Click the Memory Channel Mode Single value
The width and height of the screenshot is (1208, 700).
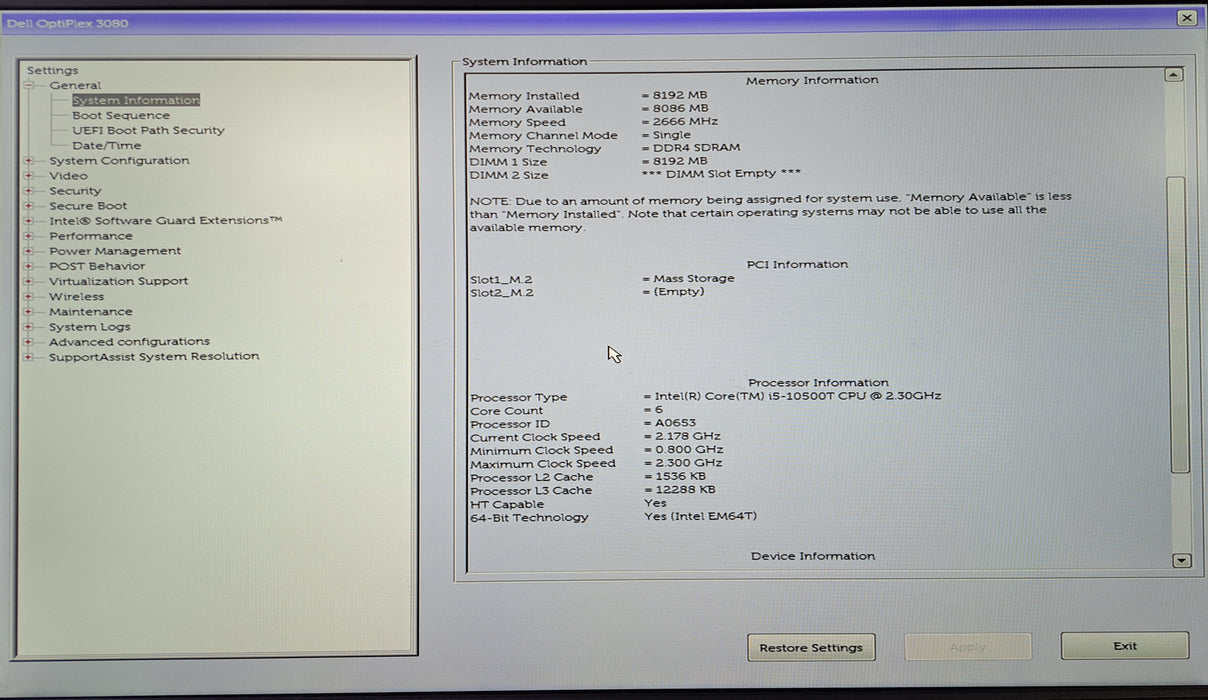[671, 135]
